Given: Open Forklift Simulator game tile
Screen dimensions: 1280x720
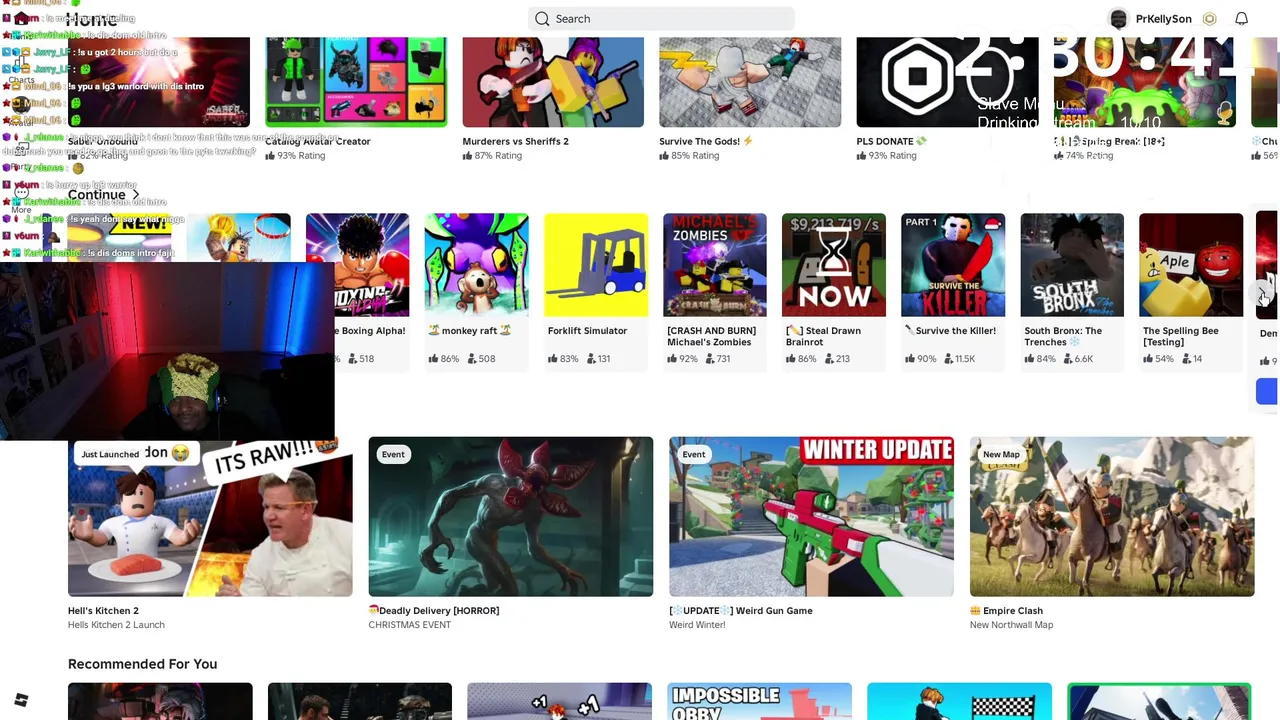Looking at the screenshot, I should [596, 265].
